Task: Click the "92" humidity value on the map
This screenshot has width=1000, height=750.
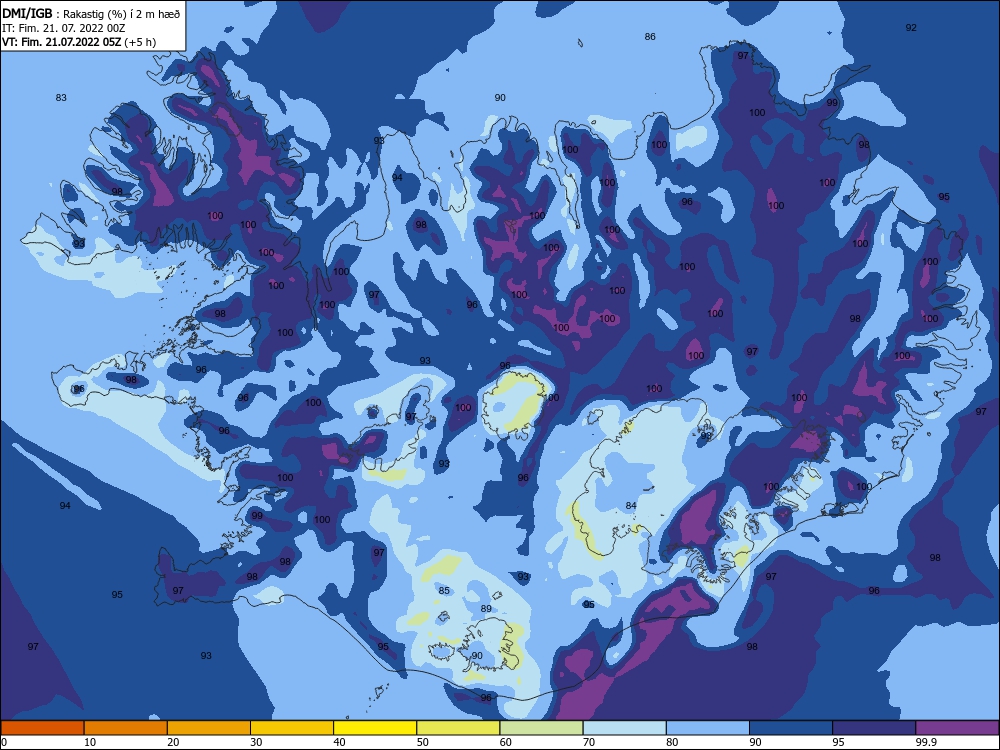Action: click(x=911, y=27)
